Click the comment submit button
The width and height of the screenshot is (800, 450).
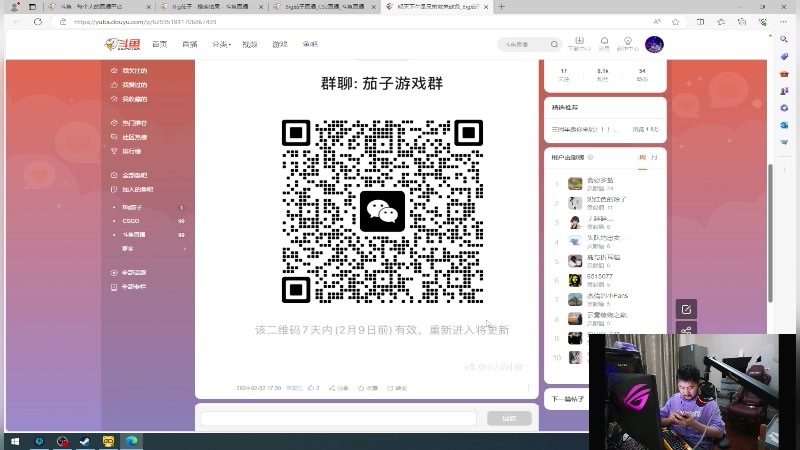(x=509, y=418)
